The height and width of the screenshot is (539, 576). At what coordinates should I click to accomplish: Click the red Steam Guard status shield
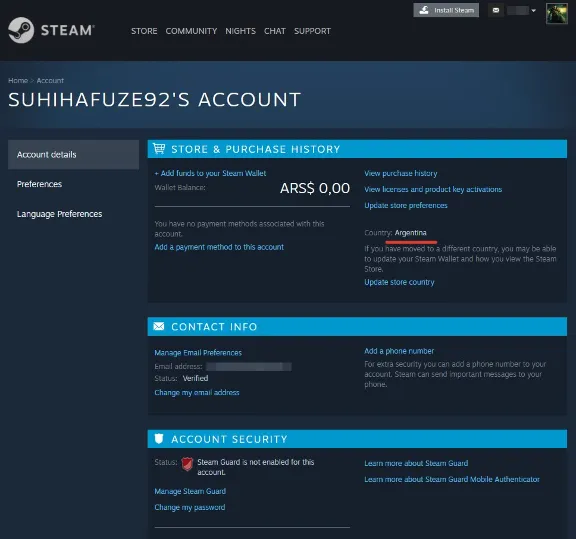pyautogui.click(x=187, y=464)
